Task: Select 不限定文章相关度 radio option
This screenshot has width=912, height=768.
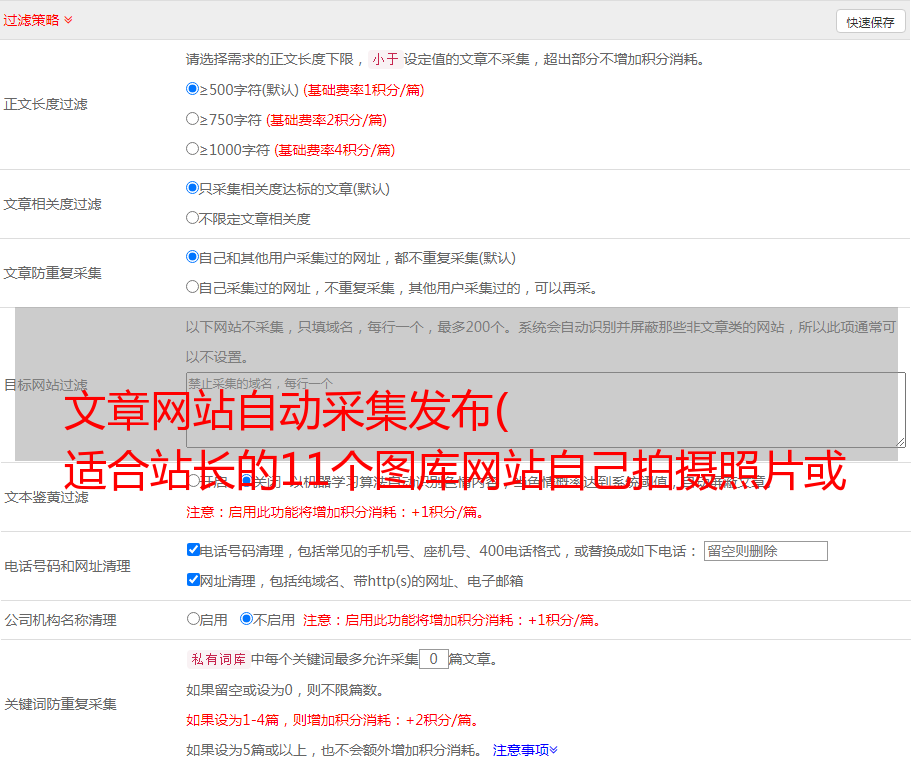Action: (193, 218)
